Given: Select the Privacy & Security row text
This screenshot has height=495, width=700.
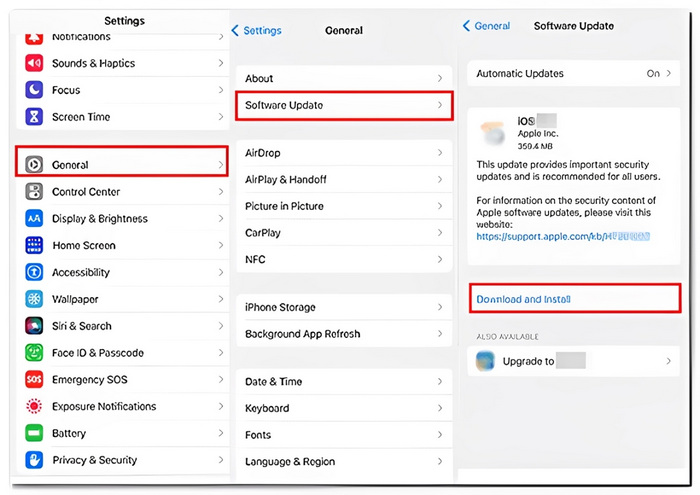Looking at the screenshot, I should [95, 460].
